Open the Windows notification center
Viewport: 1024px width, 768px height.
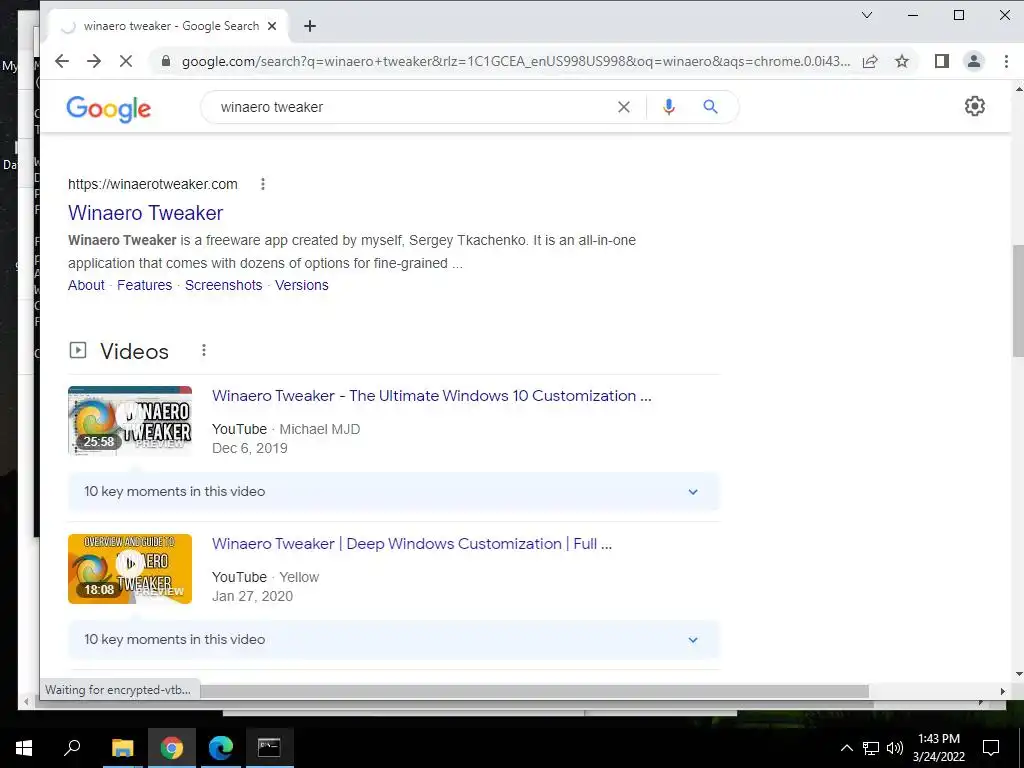991,748
